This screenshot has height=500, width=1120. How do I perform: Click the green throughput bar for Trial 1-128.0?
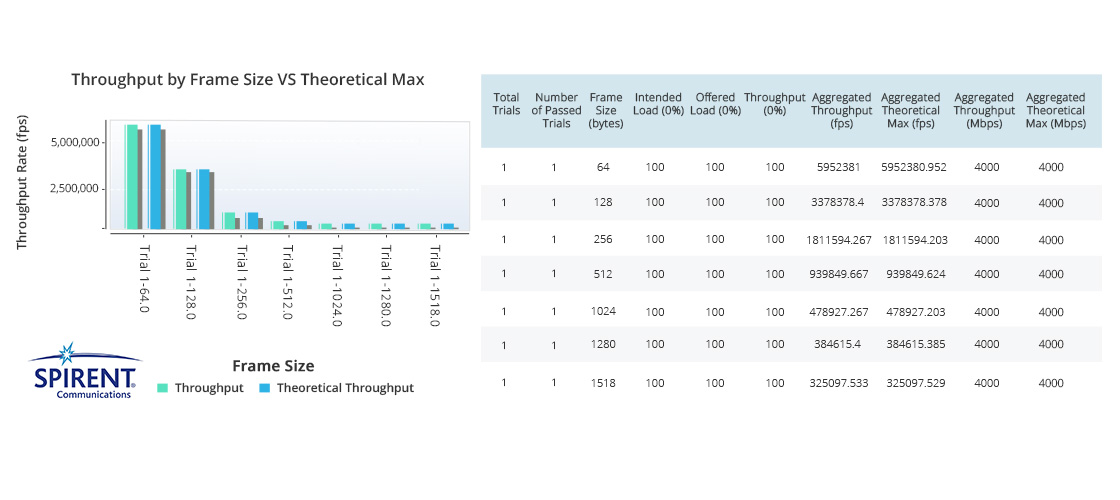point(180,199)
